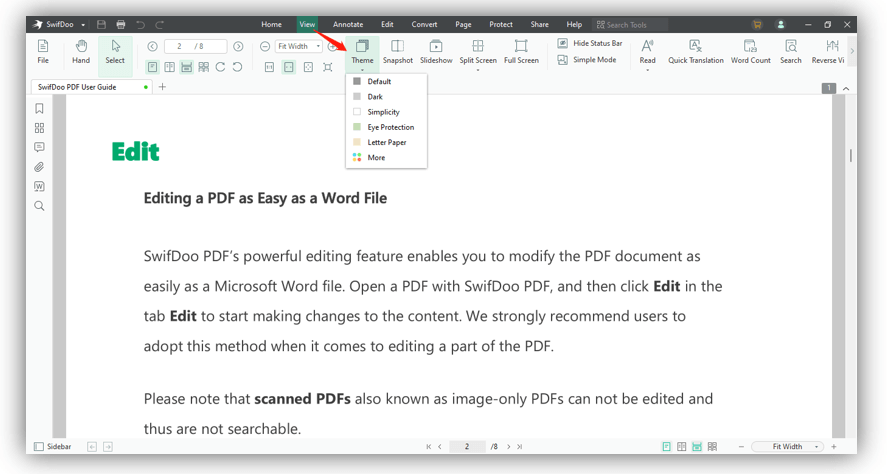Image resolution: width=887 pixels, height=474 pixels.
Task: Select the Hand tool
Action: pyautogui.click(x=81, y=51)
